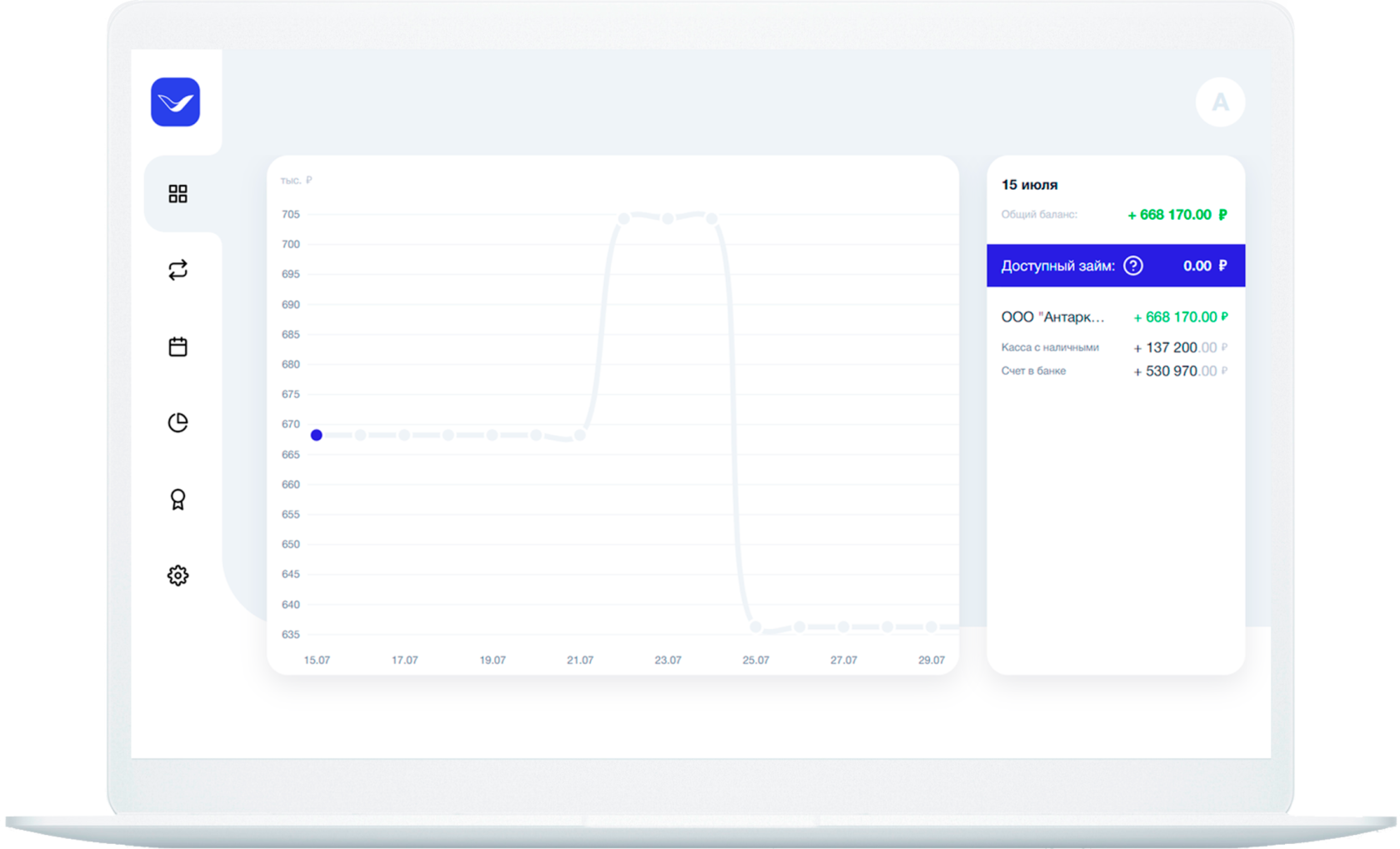Select the chart data point above 27.07
This screenshot has height=849, width=1400.
point(843,627)
